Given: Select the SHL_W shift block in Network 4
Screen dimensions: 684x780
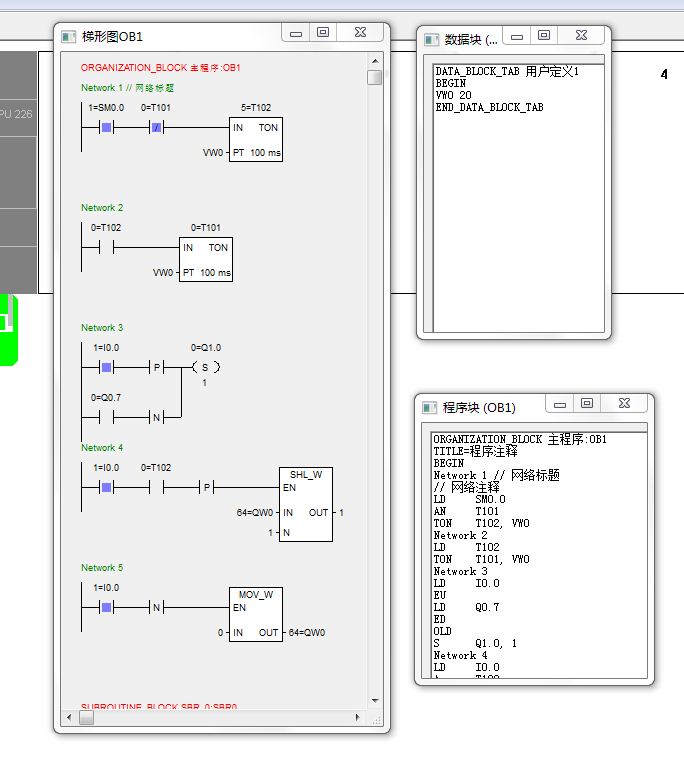Looking at the screenshot, I should click(306, 504).
